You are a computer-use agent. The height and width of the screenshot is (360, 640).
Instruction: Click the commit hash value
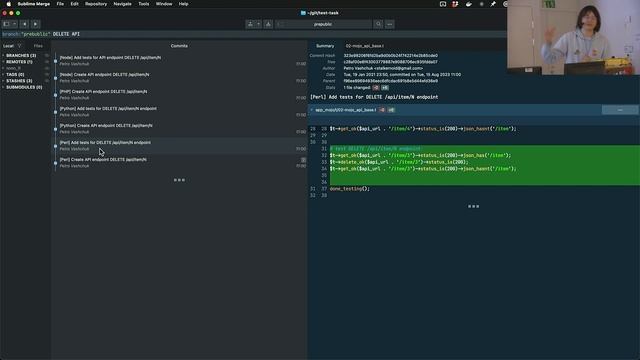tap(391, 56)
